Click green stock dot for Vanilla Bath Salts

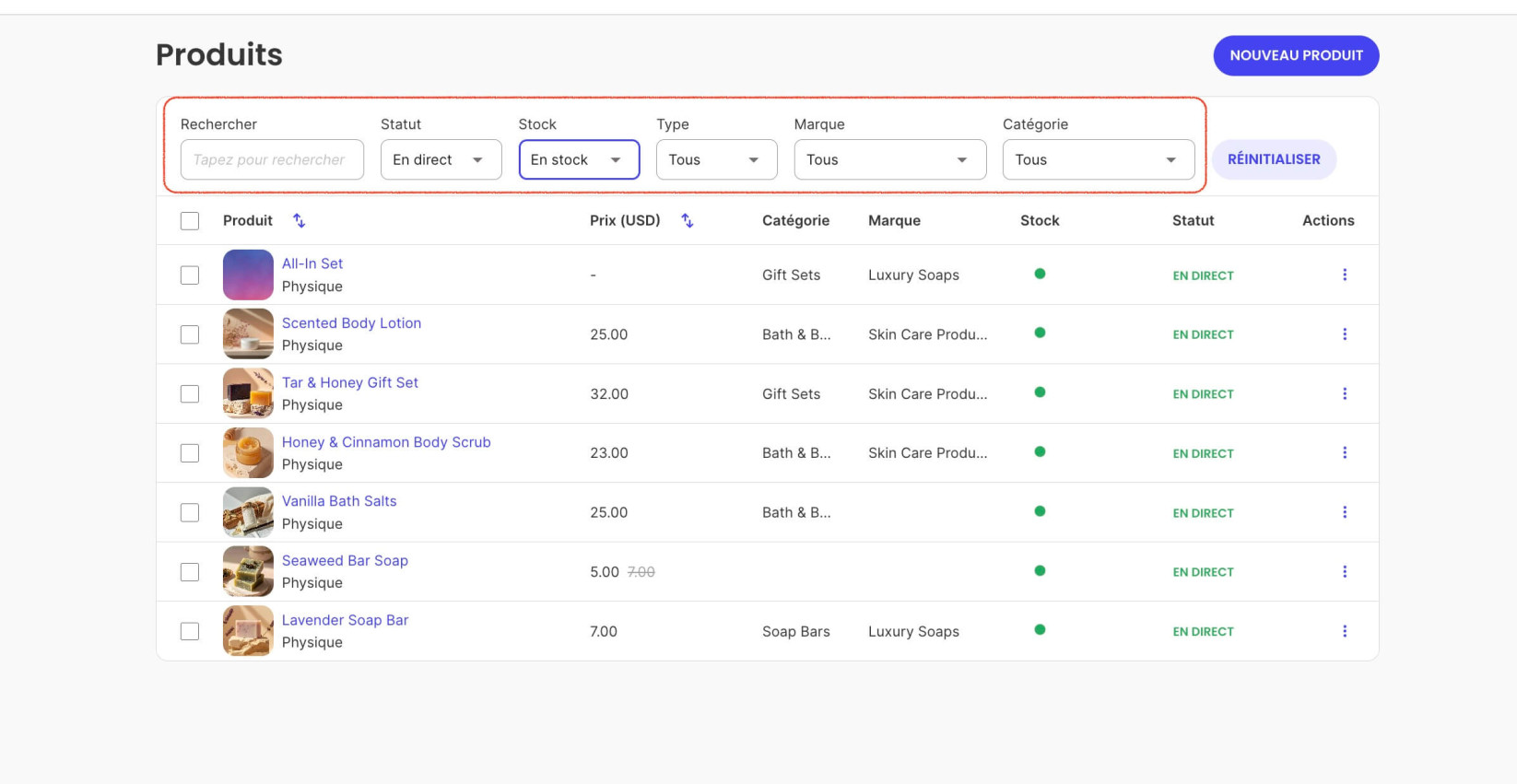[1040, 511]
